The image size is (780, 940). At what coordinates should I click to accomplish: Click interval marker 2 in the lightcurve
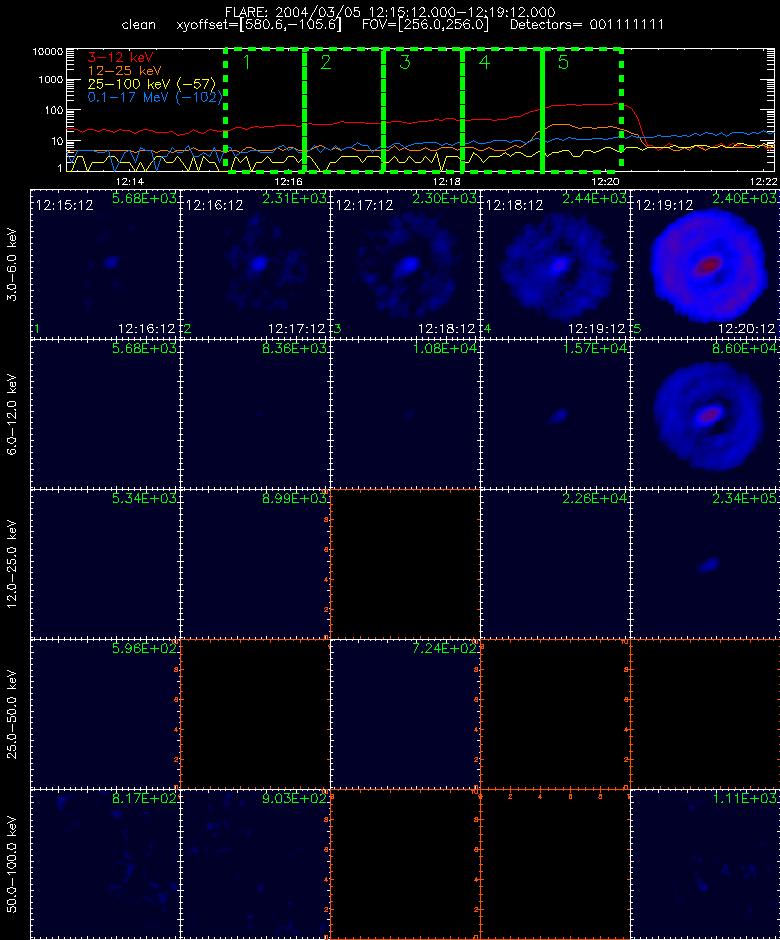tap(326, 62)
